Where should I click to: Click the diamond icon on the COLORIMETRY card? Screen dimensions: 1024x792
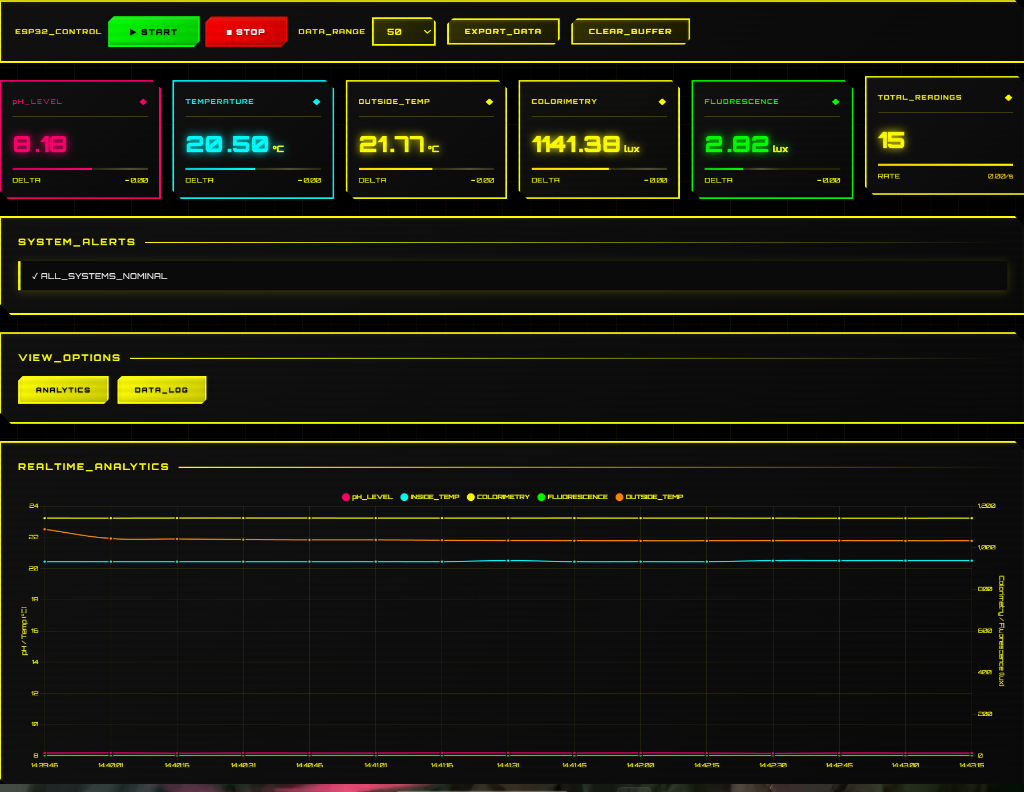[662, 101]
